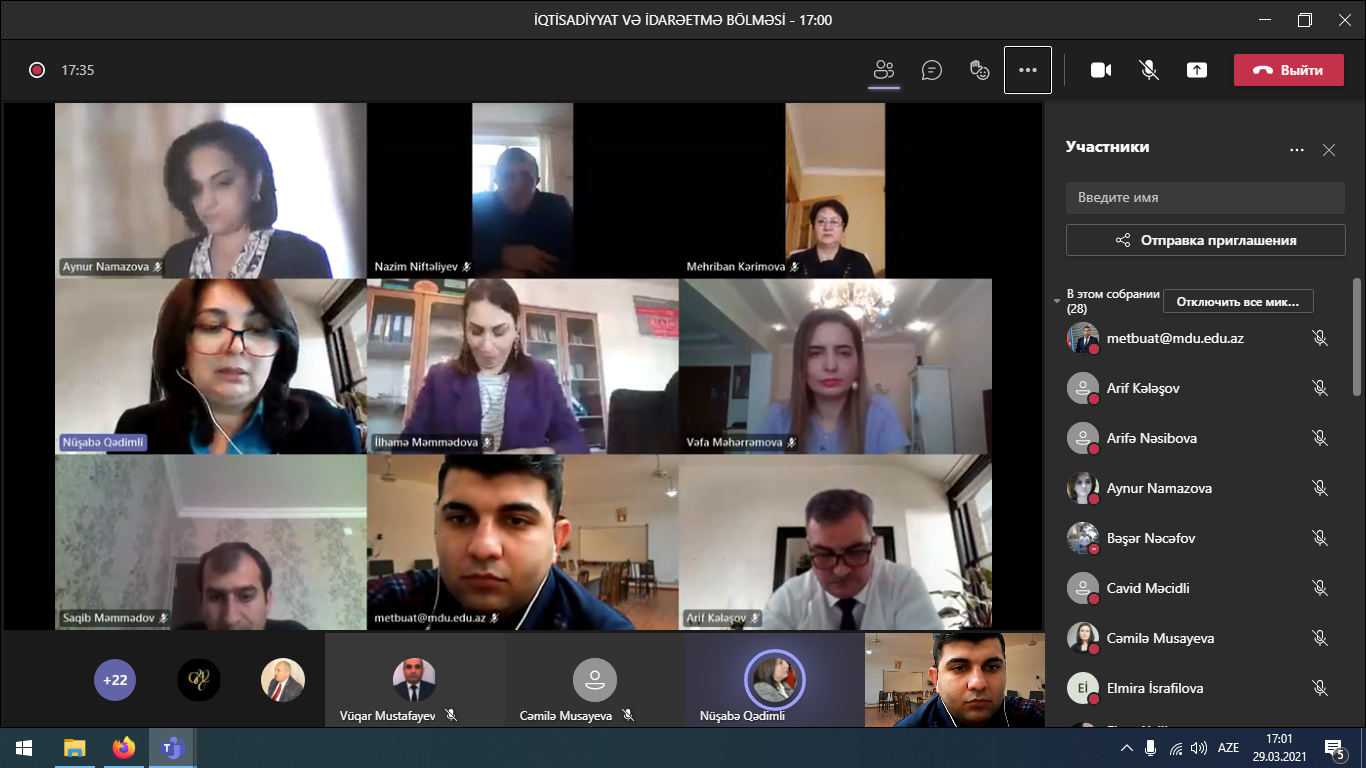Collapse the 'В этом собрании' section
Viewport: 1366px width, 768px height.
click(x=1058, y=300)
